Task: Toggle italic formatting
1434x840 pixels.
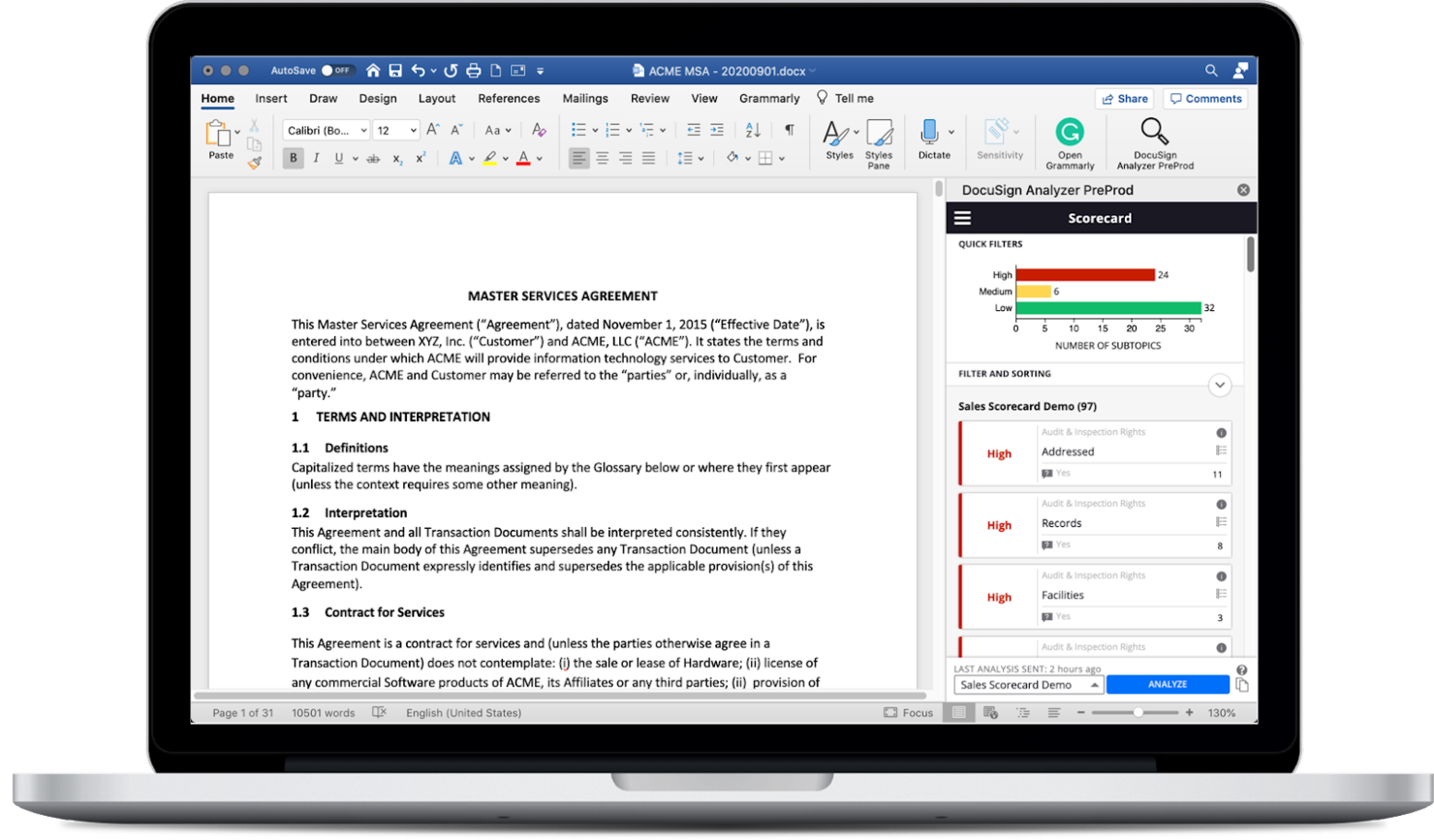Action: tap(316, 157)
